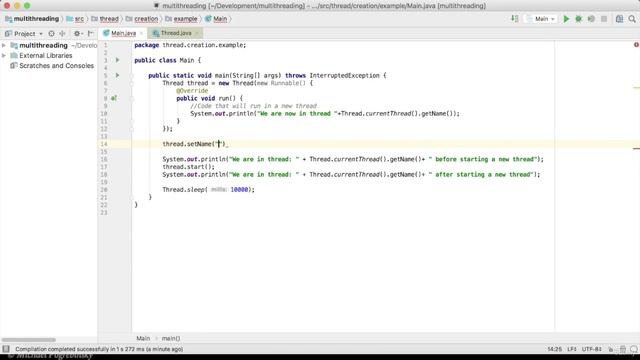Click the scroll-from-source target icon
This screenshot has height=360, width=640.
tap(51, 33)
